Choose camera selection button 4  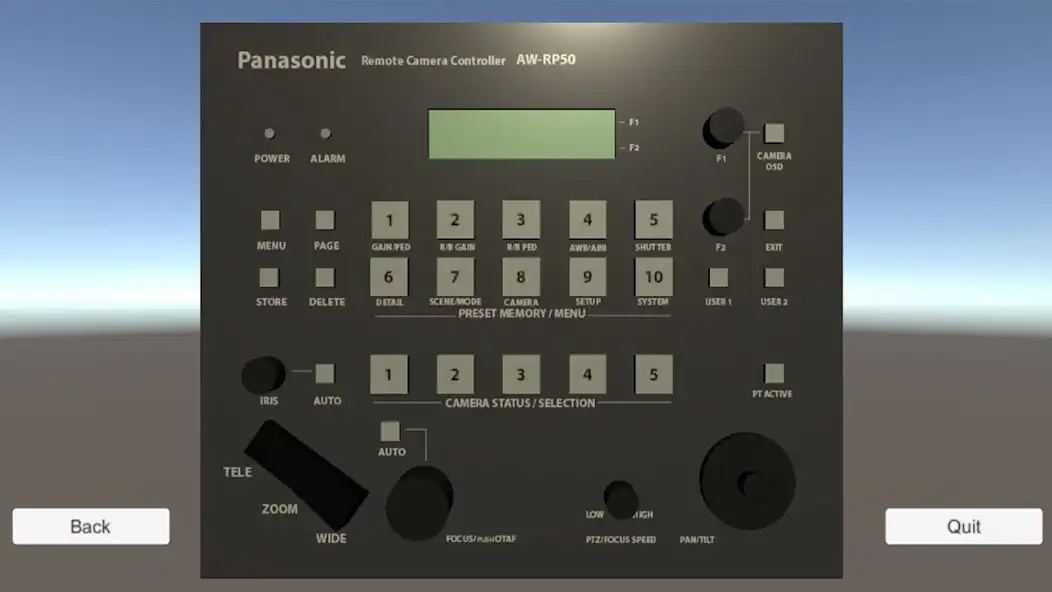click(x=587, y=375)
